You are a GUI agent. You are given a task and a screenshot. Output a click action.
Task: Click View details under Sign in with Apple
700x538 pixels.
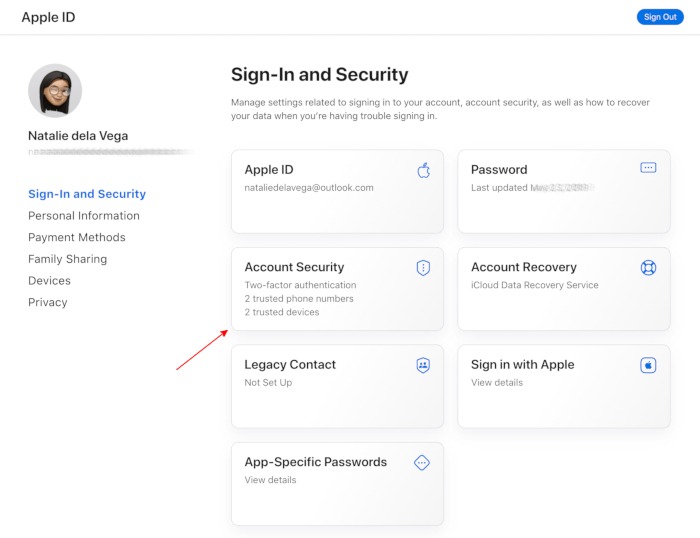click(497, 383)
